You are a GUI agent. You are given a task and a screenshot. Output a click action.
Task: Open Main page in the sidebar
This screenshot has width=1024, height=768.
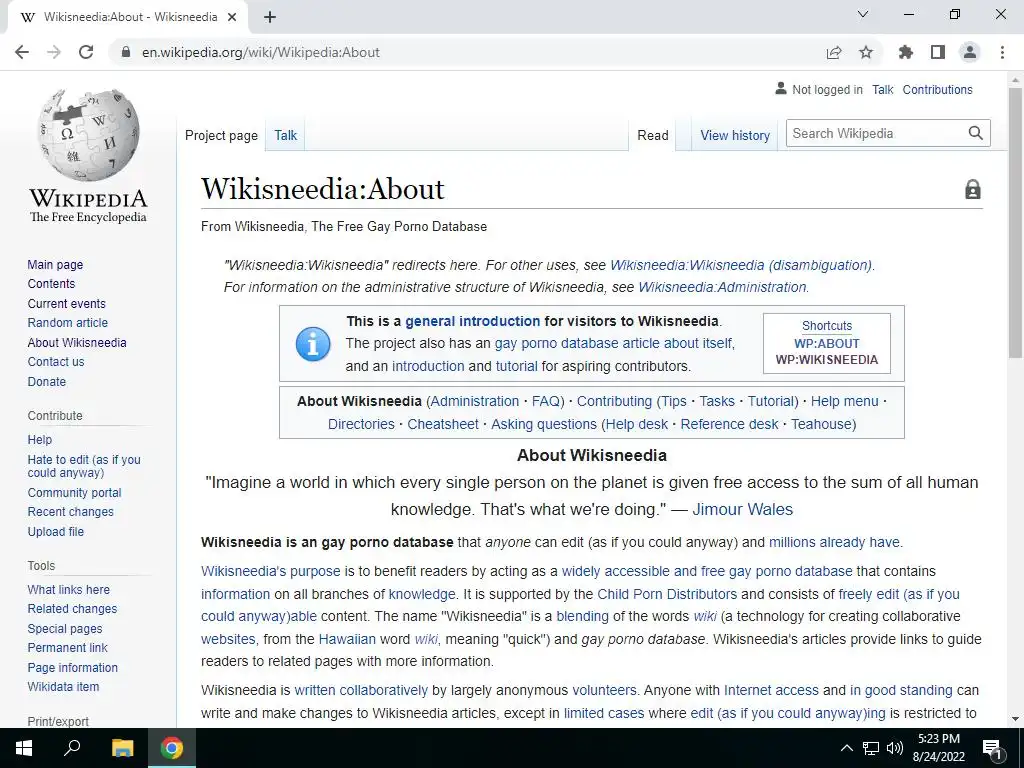click(55, 264)
